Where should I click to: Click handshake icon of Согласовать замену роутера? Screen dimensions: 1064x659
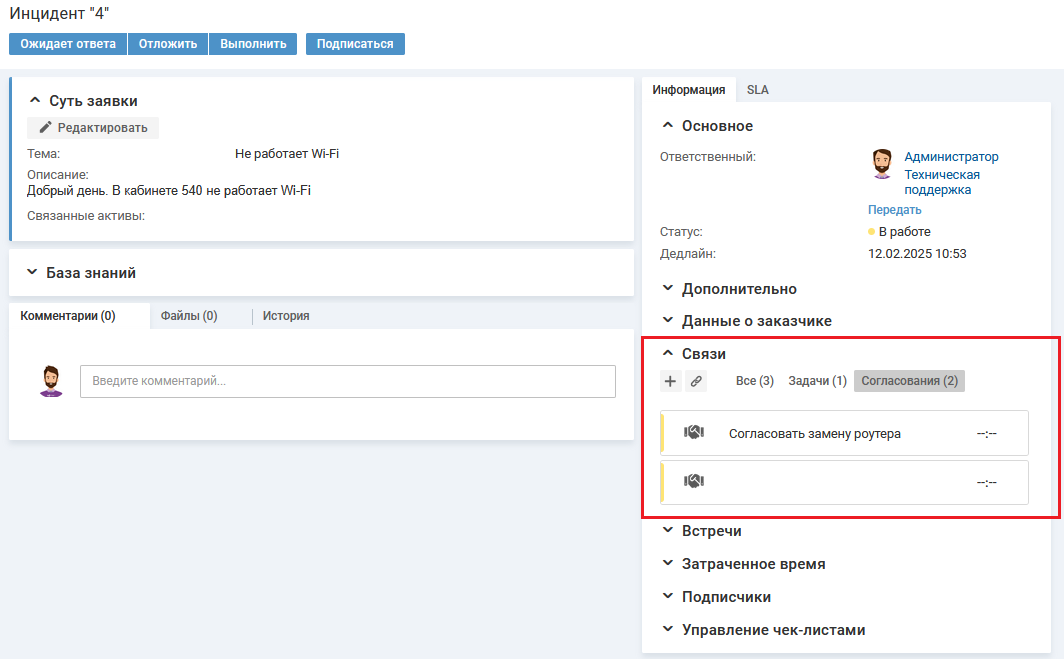coord(694,433)
